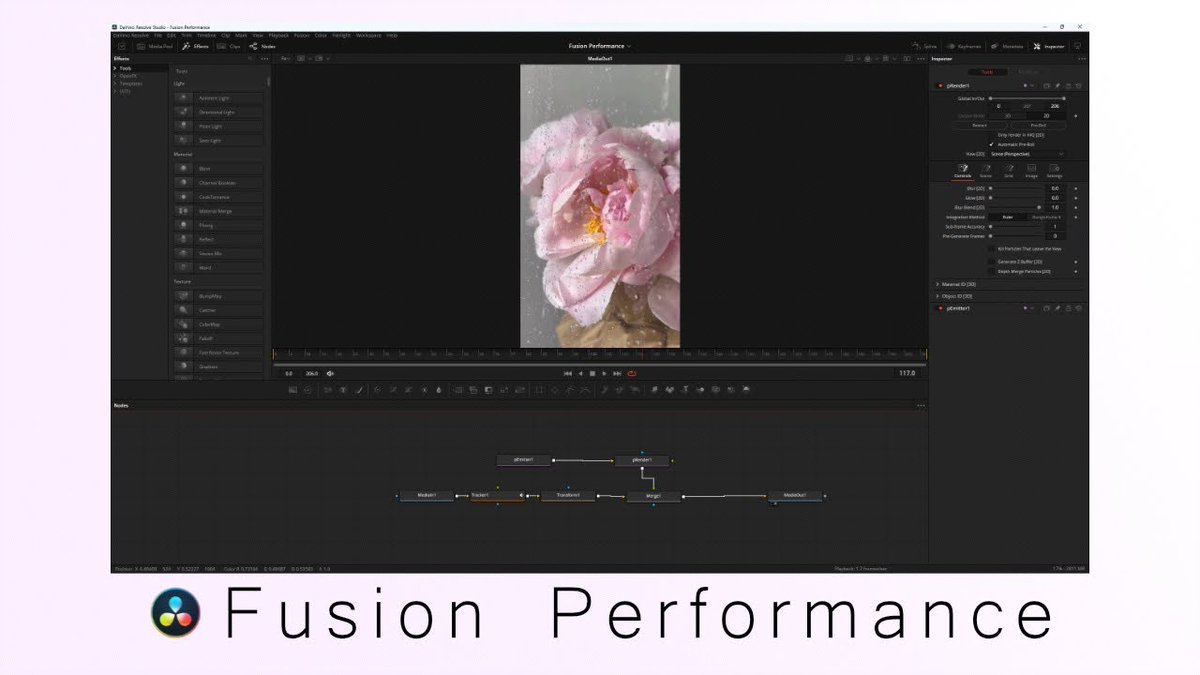Select the BumpMap texture tool
Viewport: 1200px width, 675px height.
[x=219, y=296]
